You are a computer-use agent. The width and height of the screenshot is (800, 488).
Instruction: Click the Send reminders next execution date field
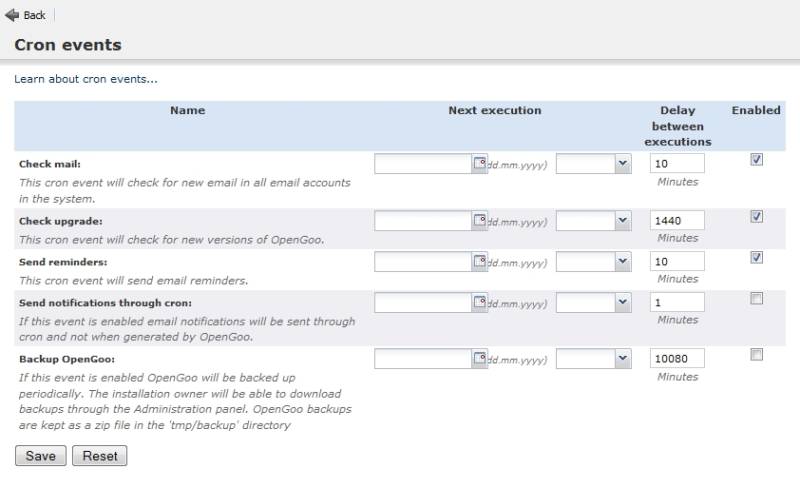423,261
